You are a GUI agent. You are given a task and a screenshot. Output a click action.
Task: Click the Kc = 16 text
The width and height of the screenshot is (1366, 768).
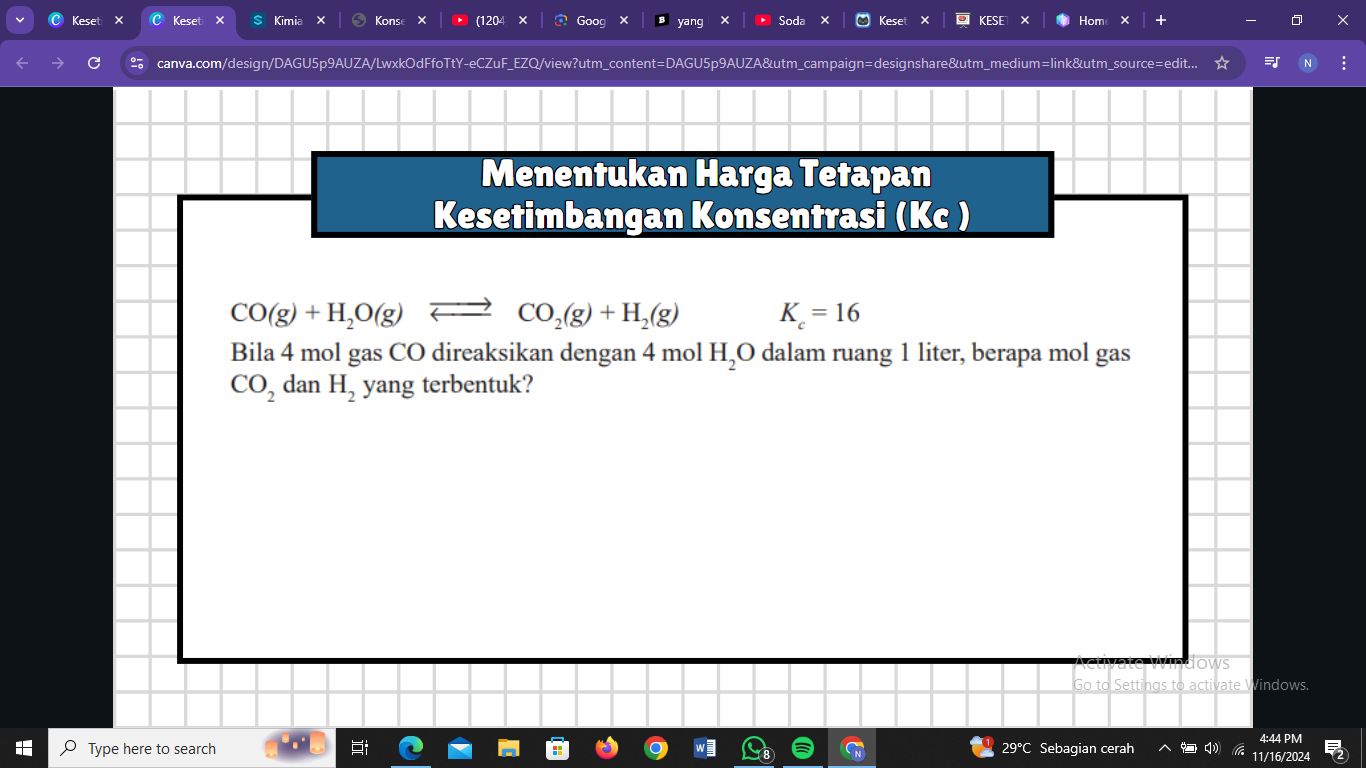click(820, 314)
